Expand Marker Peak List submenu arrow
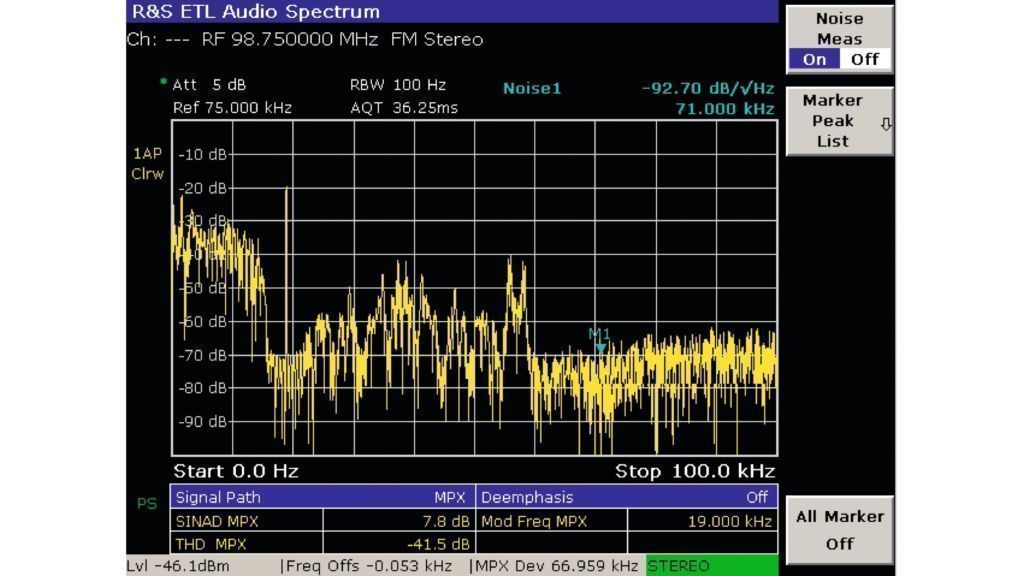1024x576 pixels. [x=885, y=124]
